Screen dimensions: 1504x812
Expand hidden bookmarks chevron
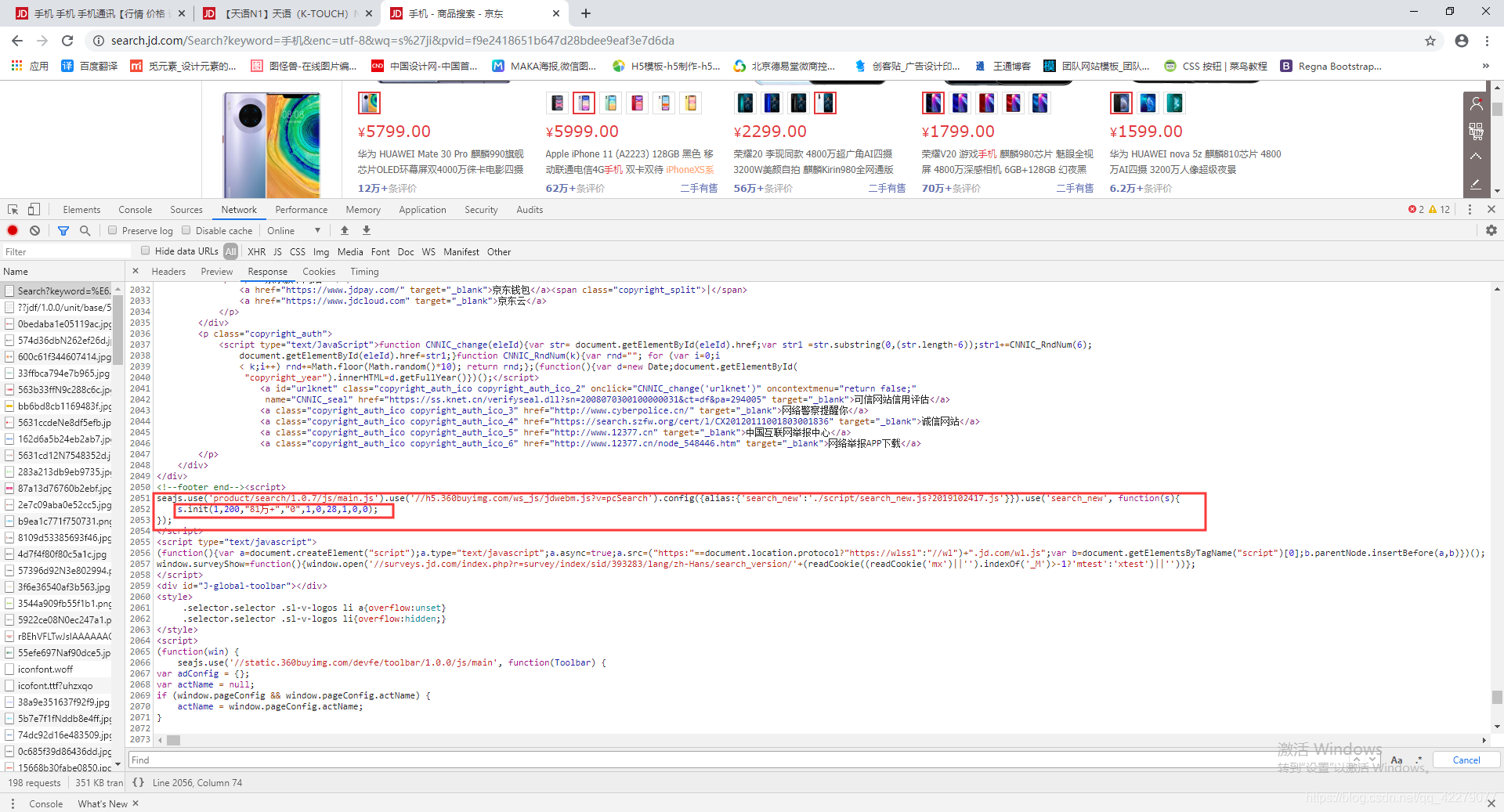[x=1485, y=66]
